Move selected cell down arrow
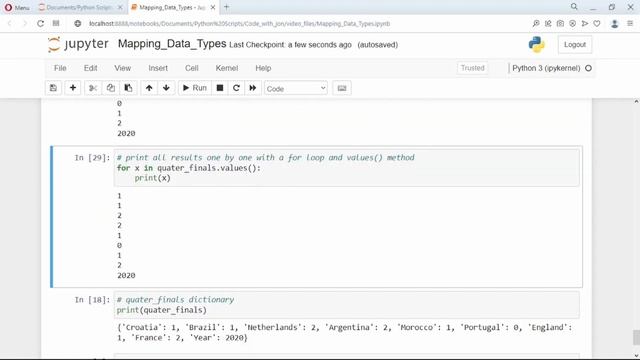Image resolution: width=640 pixels, height=360 pixels. (166, 88)
